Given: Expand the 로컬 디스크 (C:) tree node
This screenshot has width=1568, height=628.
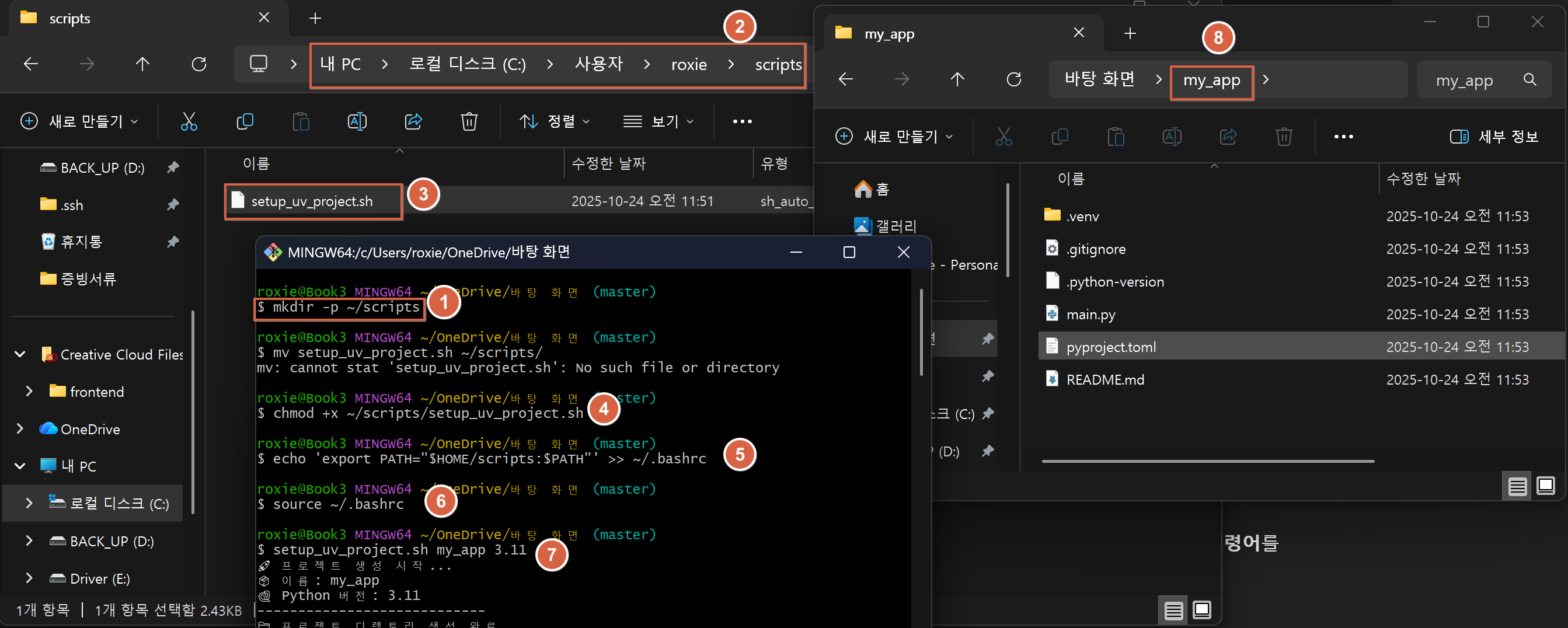Looking at the screenshot, I should [29, 503].
